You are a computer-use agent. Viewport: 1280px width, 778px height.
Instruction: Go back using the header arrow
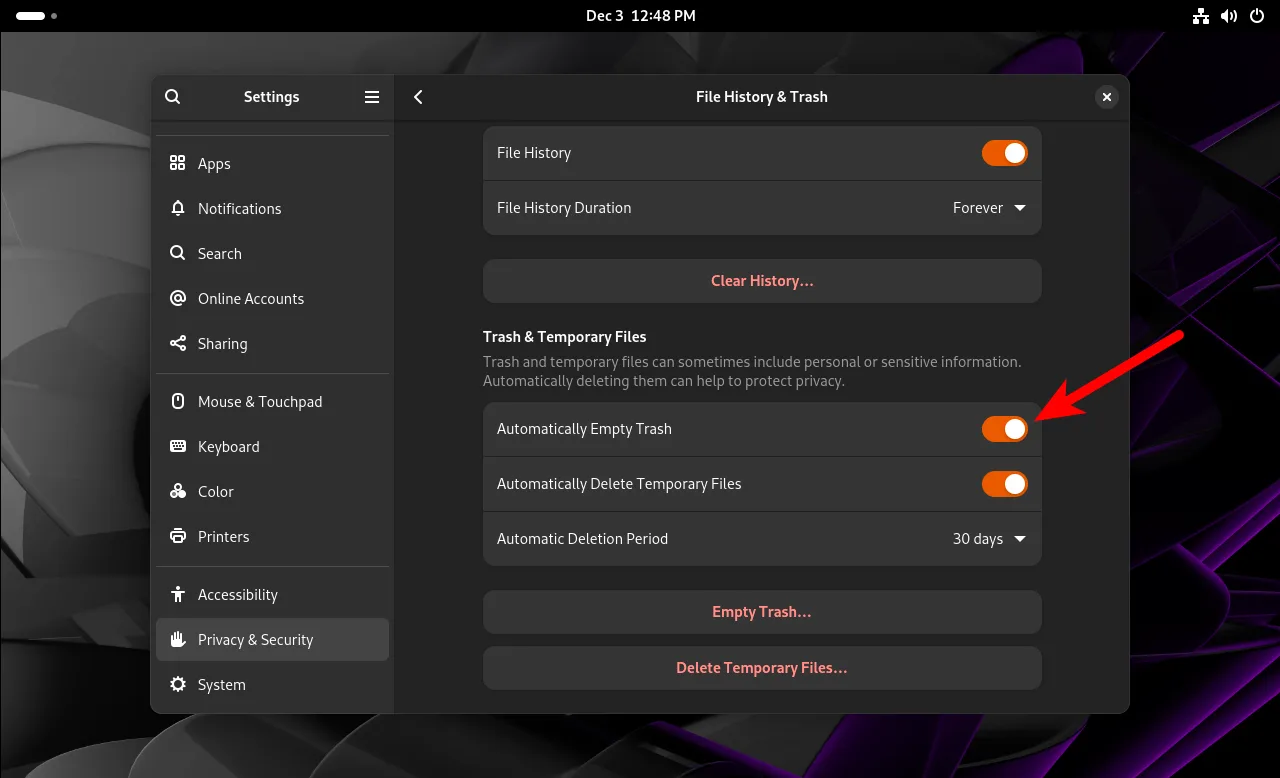coord(418,97)
